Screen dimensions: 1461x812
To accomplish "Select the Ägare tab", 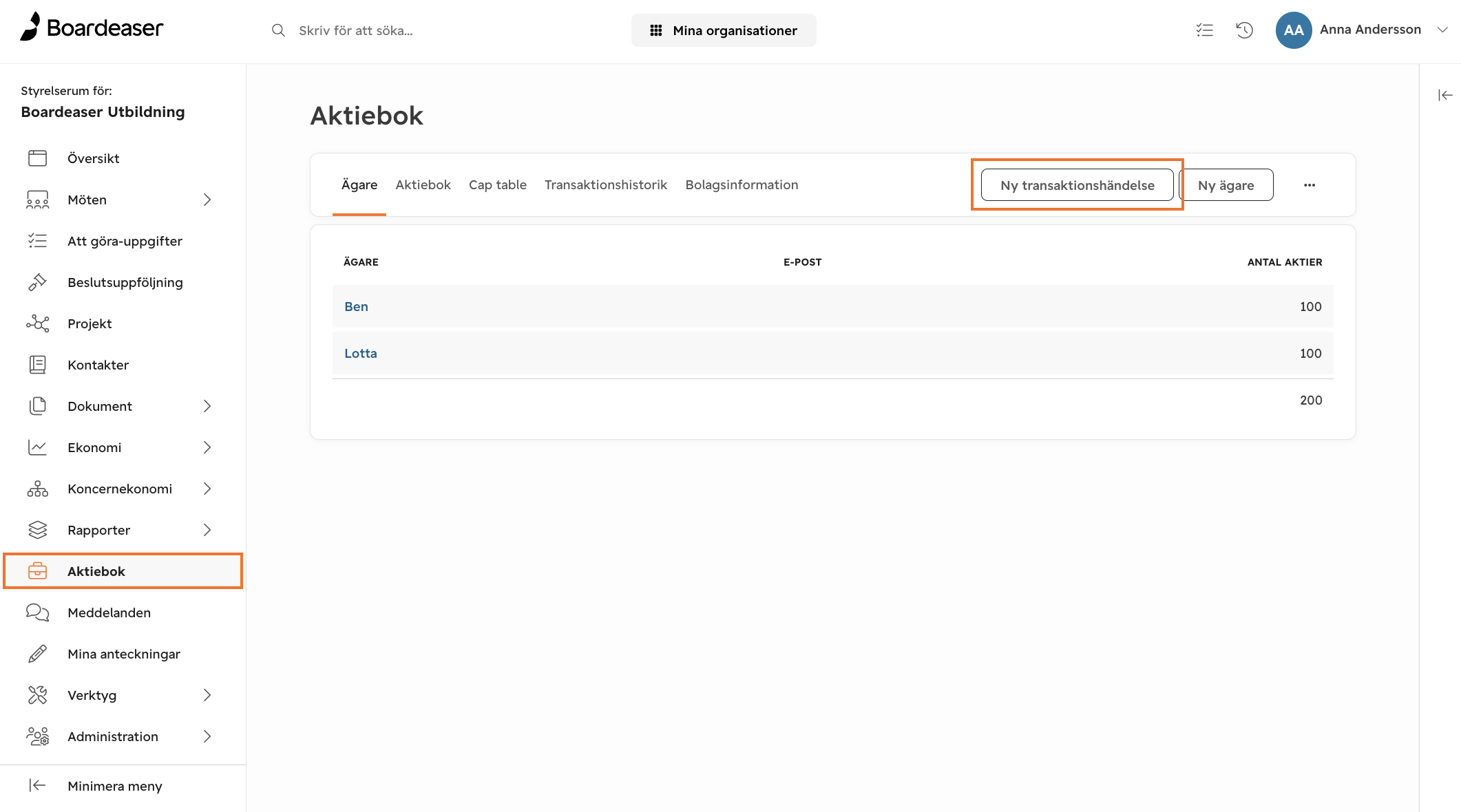I will point(359,184).
